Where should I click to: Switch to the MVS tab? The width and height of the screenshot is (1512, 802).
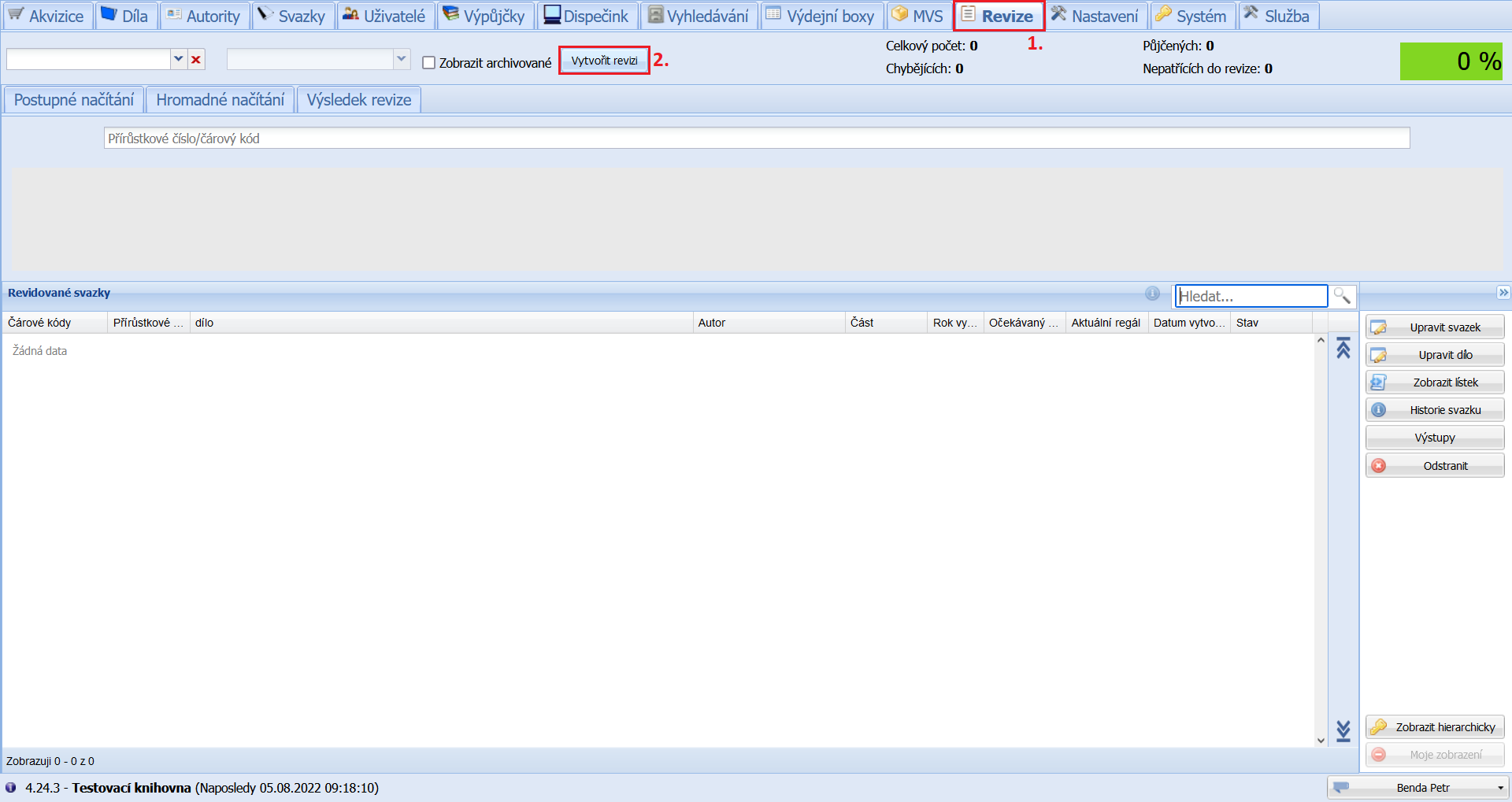[919, 16]
